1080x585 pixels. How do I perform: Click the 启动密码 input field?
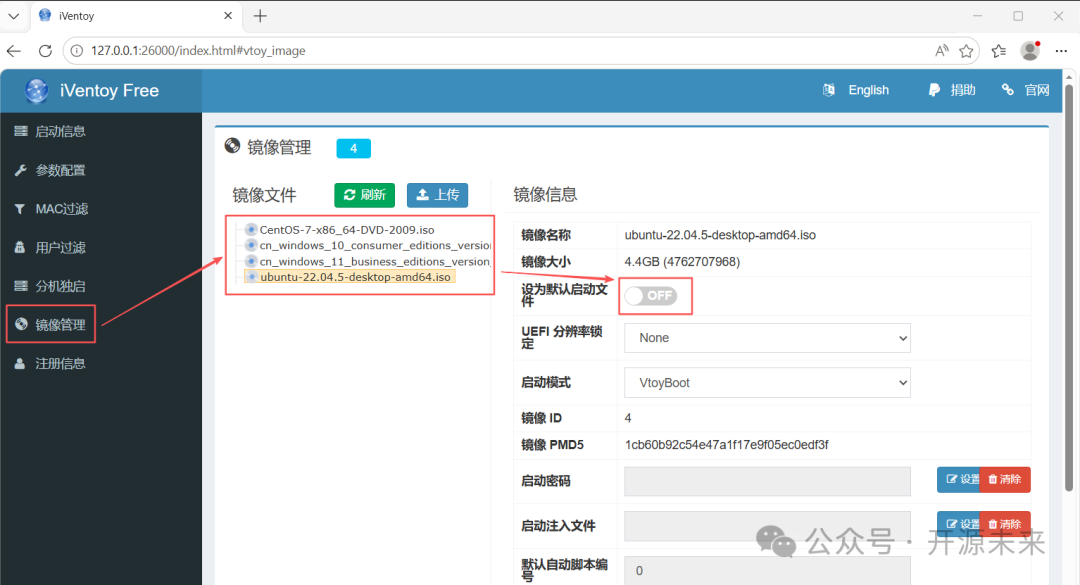[x=767, y=481]
